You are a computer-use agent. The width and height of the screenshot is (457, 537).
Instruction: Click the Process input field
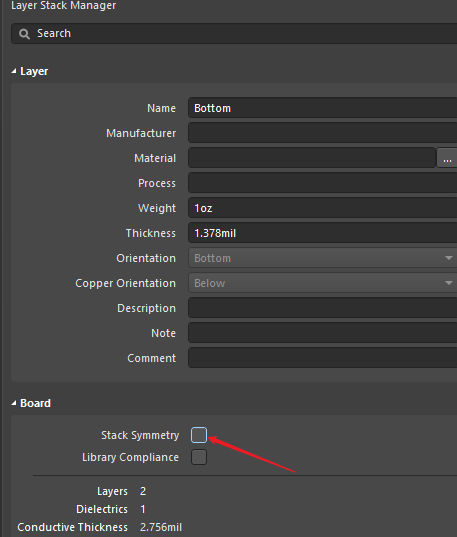[x=322, y=183]
